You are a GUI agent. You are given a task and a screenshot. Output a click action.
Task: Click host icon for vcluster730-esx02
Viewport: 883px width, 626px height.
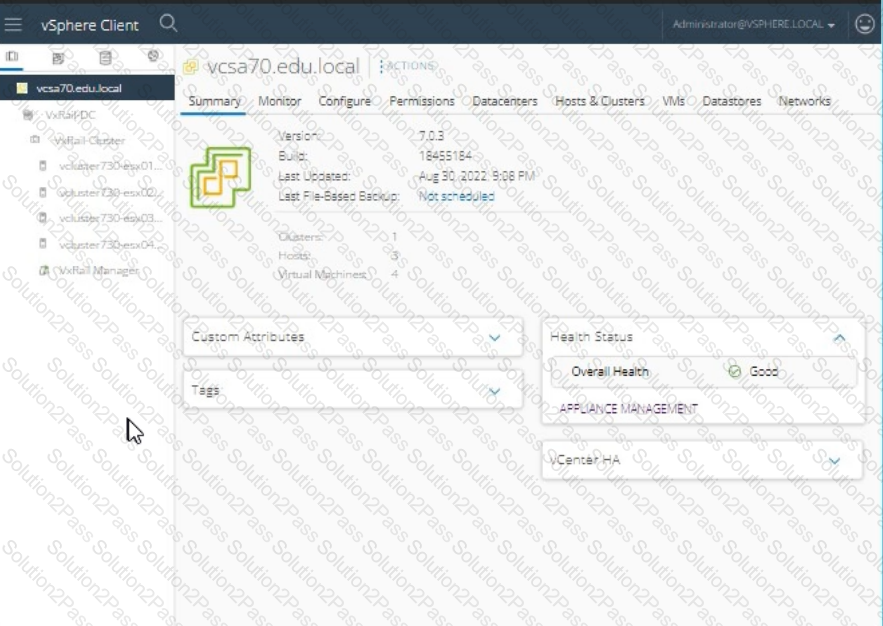pos(43,192)
